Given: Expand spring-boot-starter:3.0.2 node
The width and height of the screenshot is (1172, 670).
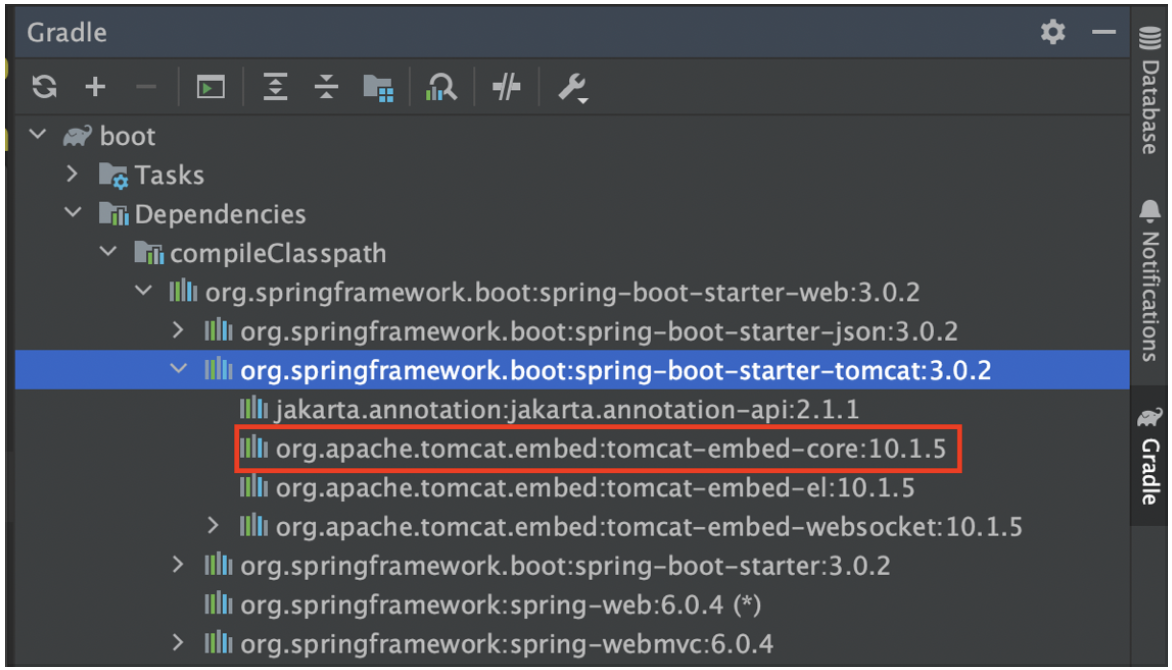Looking at the screenshot, I should (178, 565).
